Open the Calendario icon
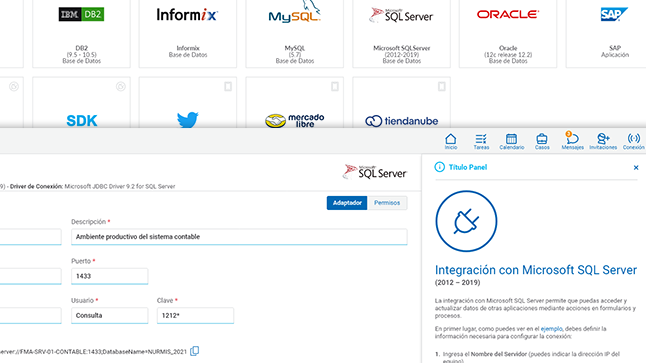This screenshot has width=646, height=363. point(512,141)
